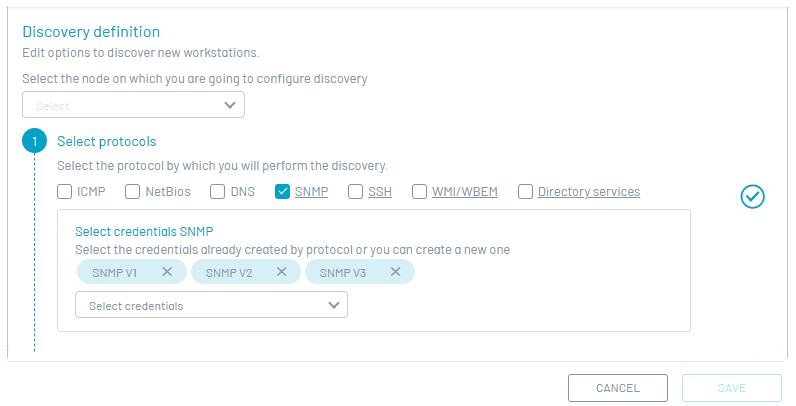
Task: Open the SNMP protocol link
Action: point(311,192)
